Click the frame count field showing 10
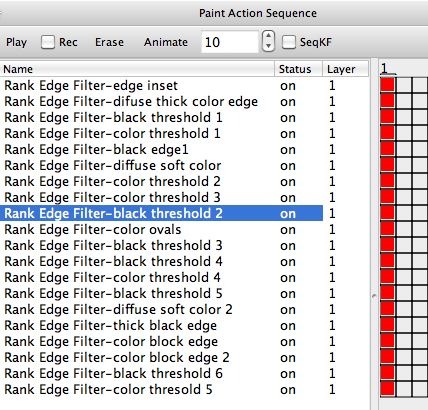 tap(230, 42)
